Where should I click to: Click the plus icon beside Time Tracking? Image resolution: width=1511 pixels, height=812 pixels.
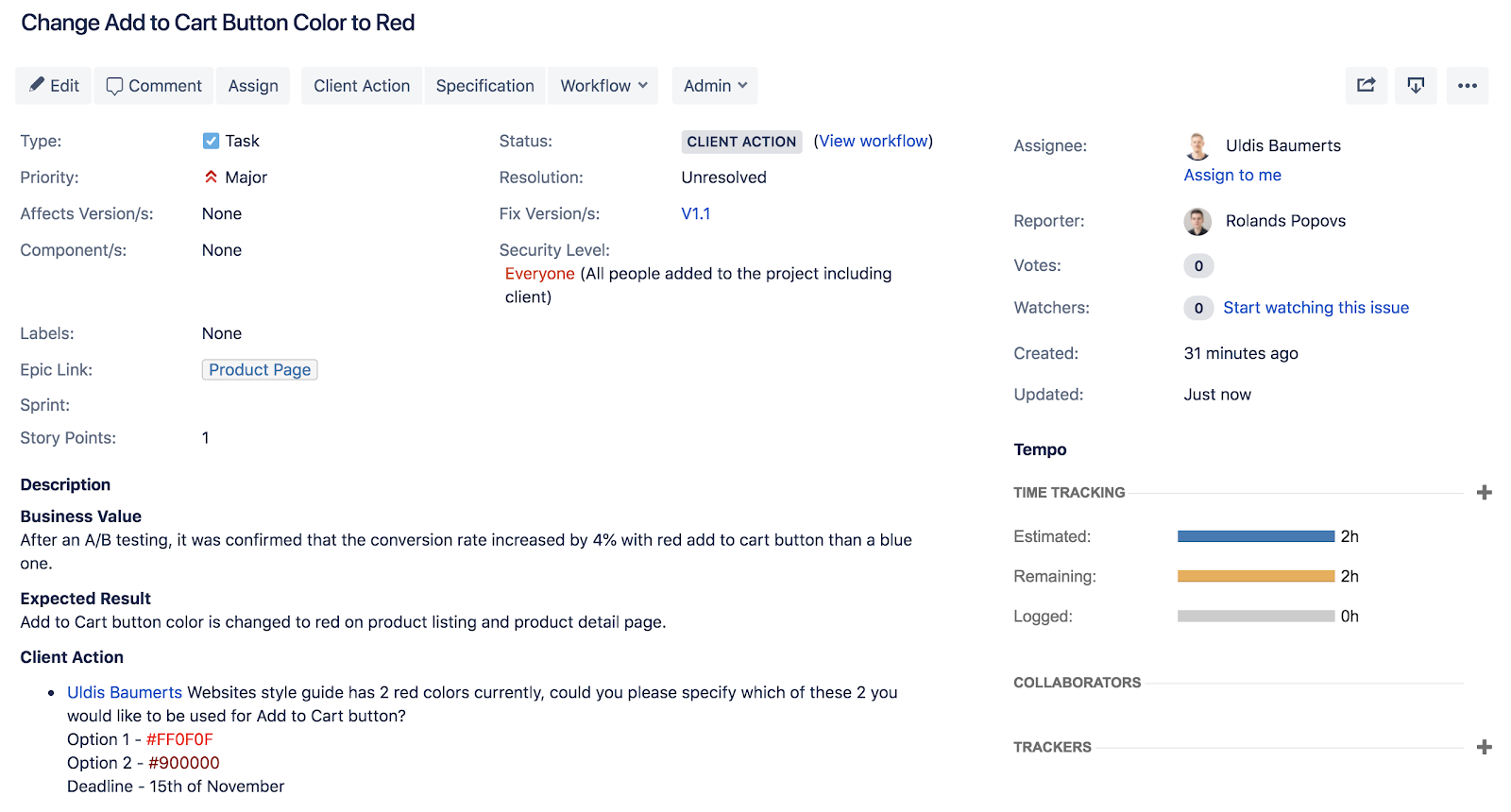coord(1485,493)
